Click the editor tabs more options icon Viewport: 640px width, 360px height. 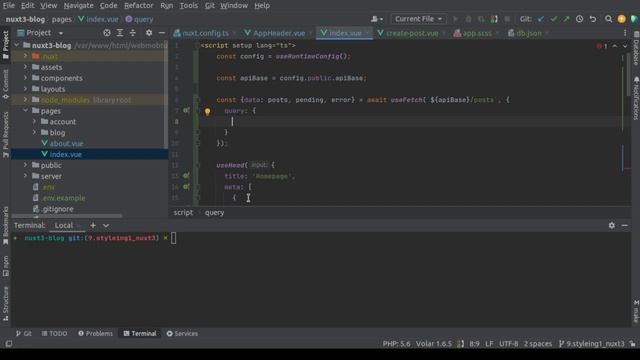[x=625, y=33]
